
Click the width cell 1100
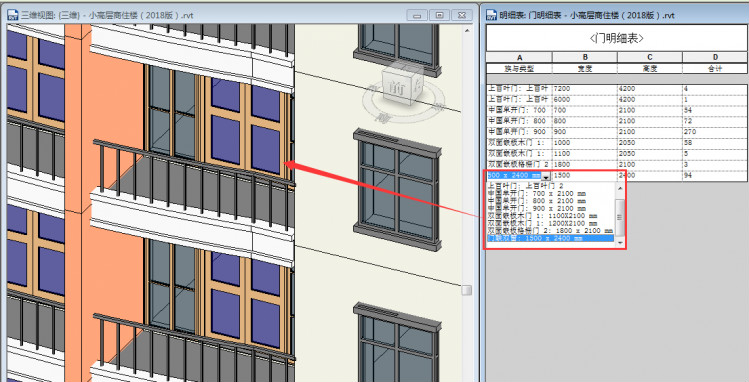(585, 154)
